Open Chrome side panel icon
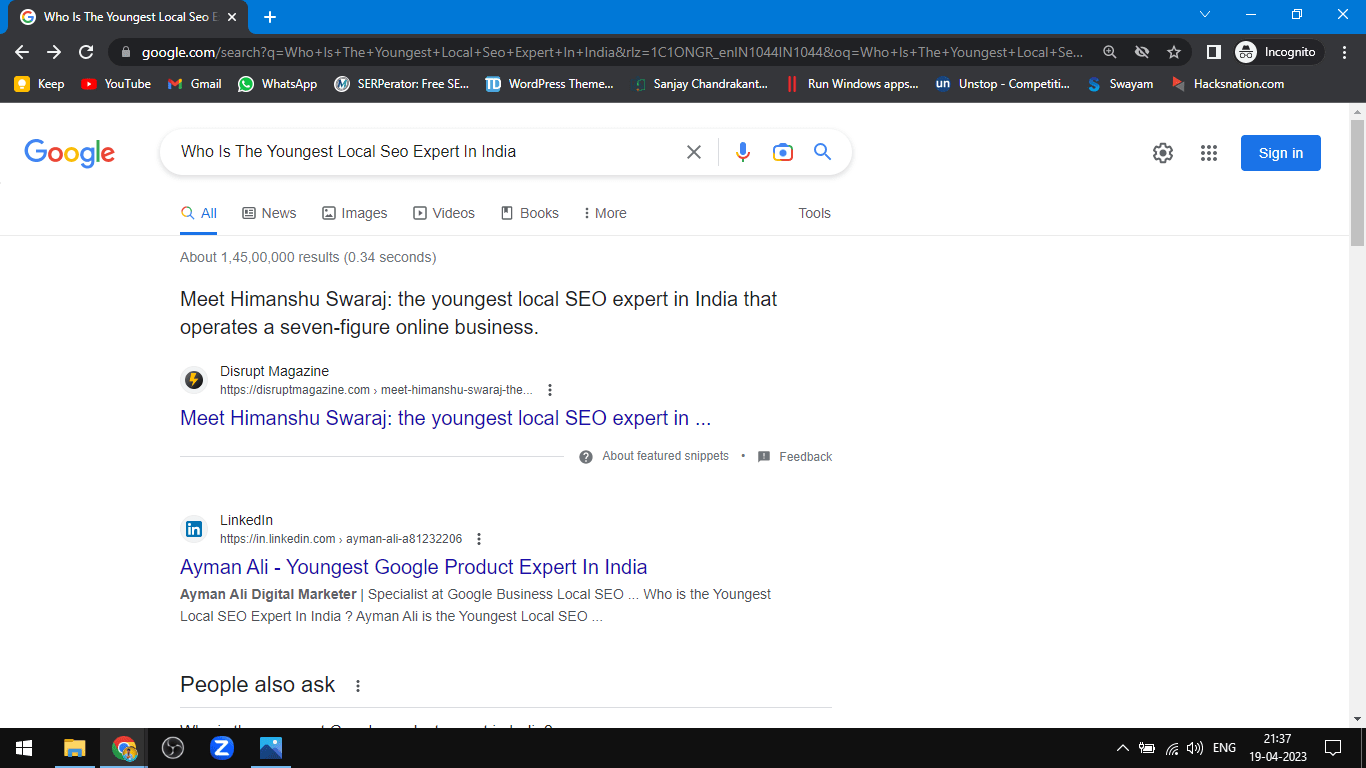Image resolution: width=1366 pixels, height=768 pixels. [1213, 52]
